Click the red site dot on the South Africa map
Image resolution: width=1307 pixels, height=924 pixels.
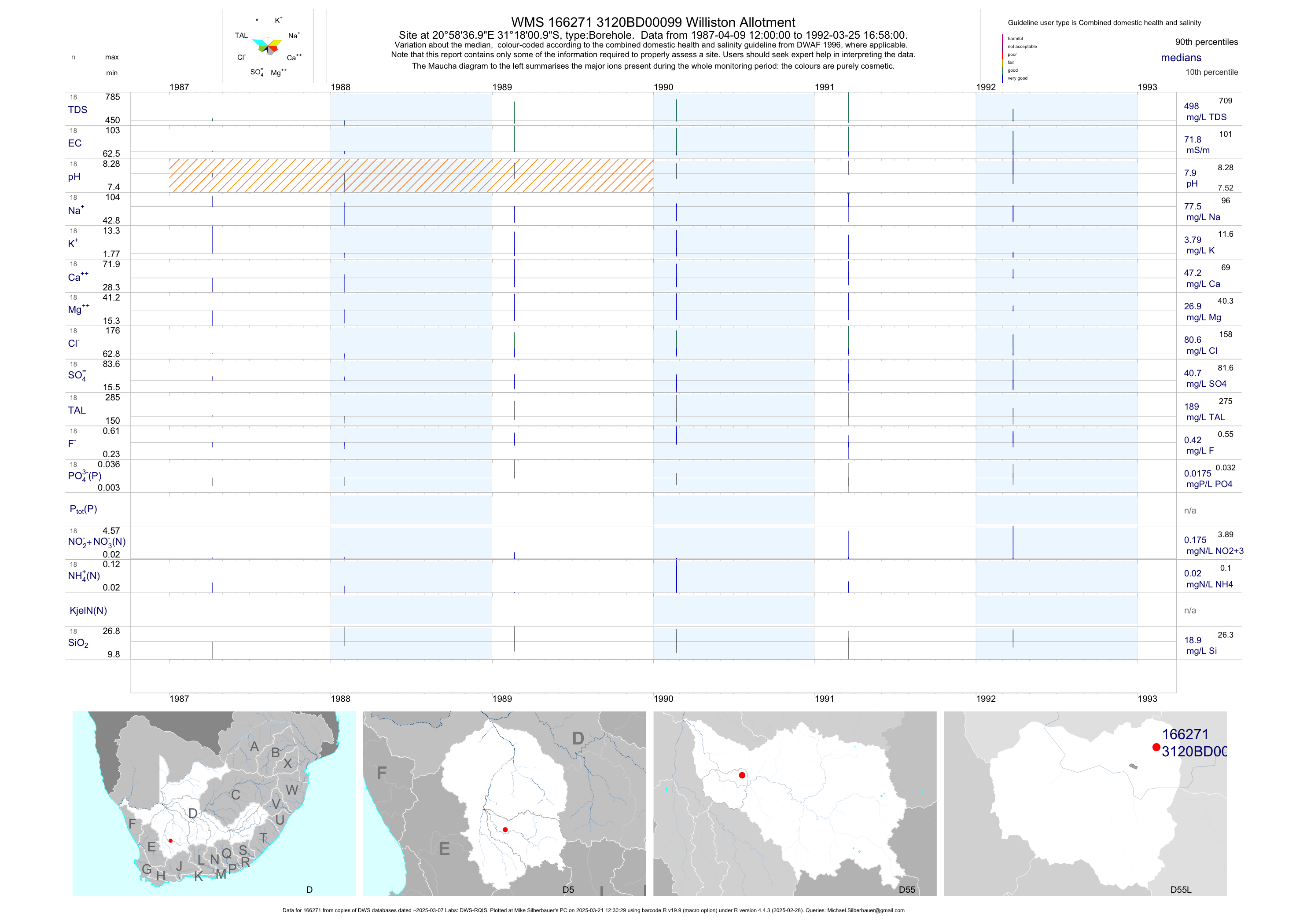[x=170, y=840]
